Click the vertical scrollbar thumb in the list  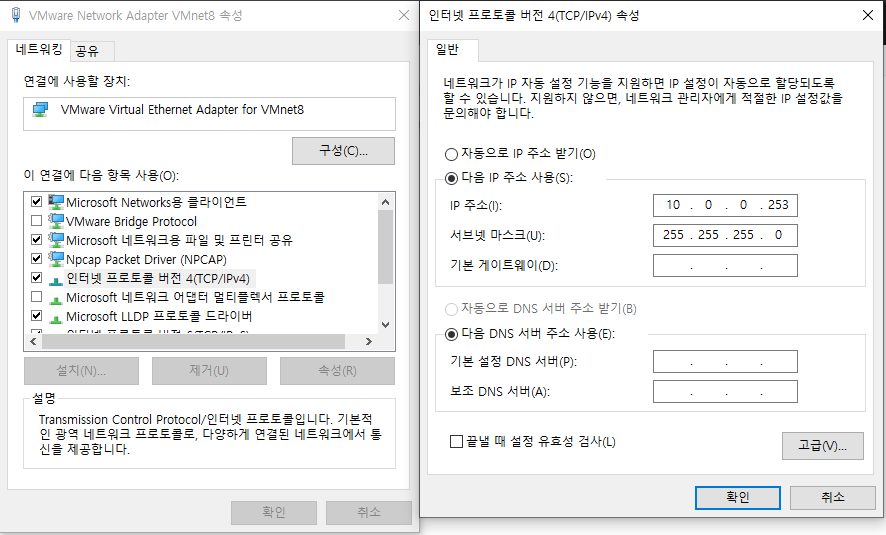(x=385, y=247)
